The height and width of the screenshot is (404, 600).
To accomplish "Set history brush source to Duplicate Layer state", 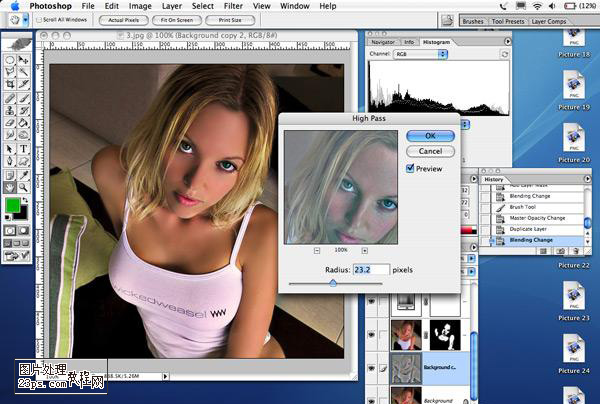I will (485, 229).
